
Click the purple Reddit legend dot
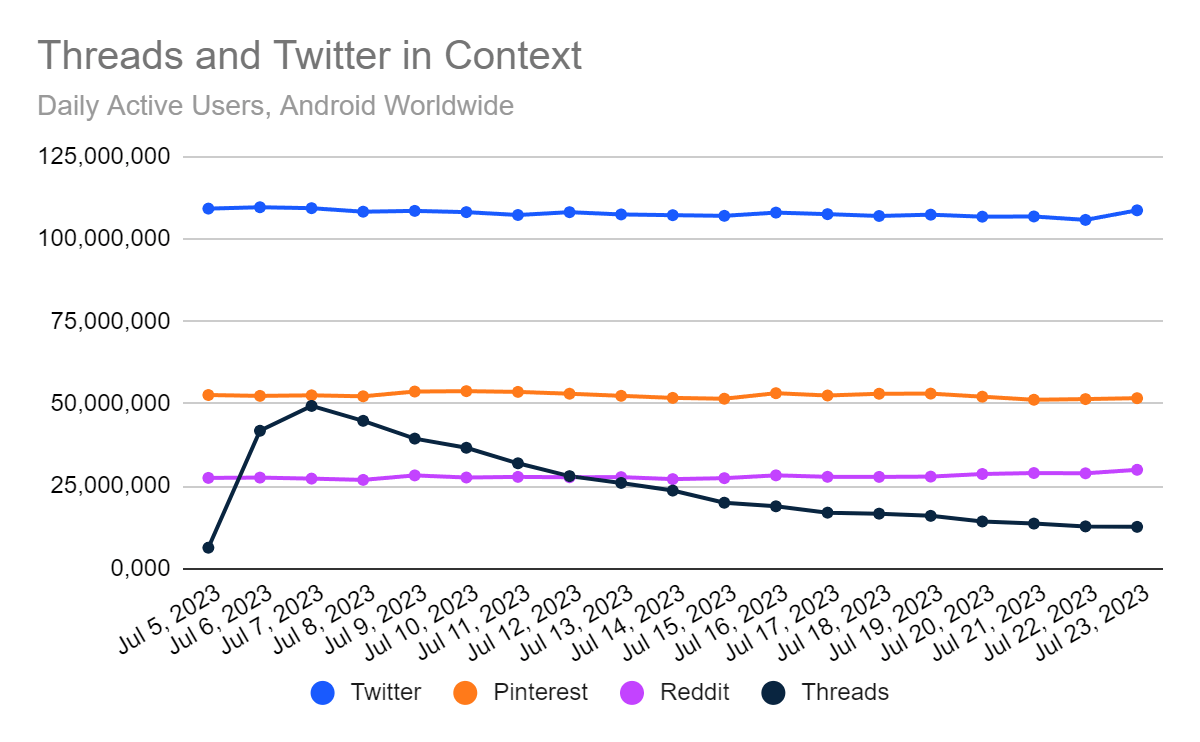(633, 692)
